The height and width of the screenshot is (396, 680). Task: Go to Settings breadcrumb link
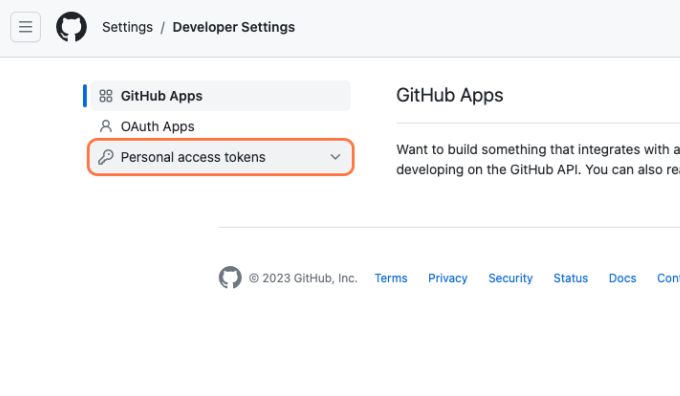click(x=128, y=27)
